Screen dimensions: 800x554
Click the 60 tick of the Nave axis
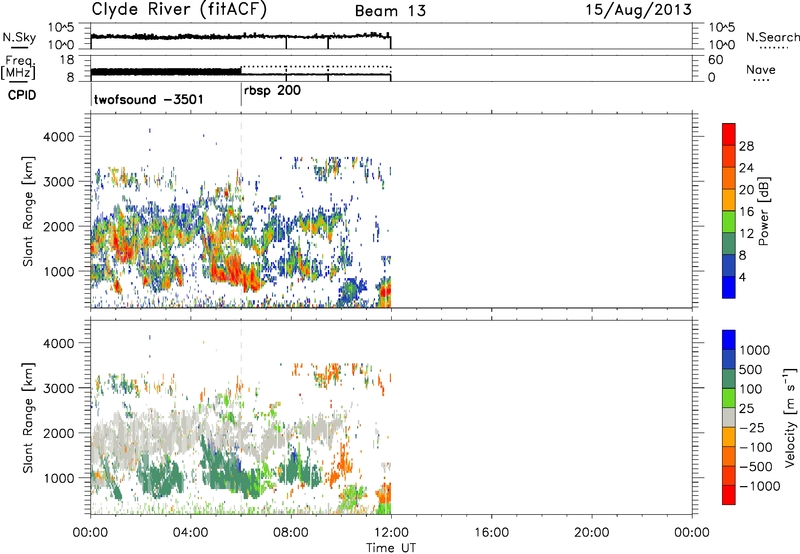click(x=716, y=60)
